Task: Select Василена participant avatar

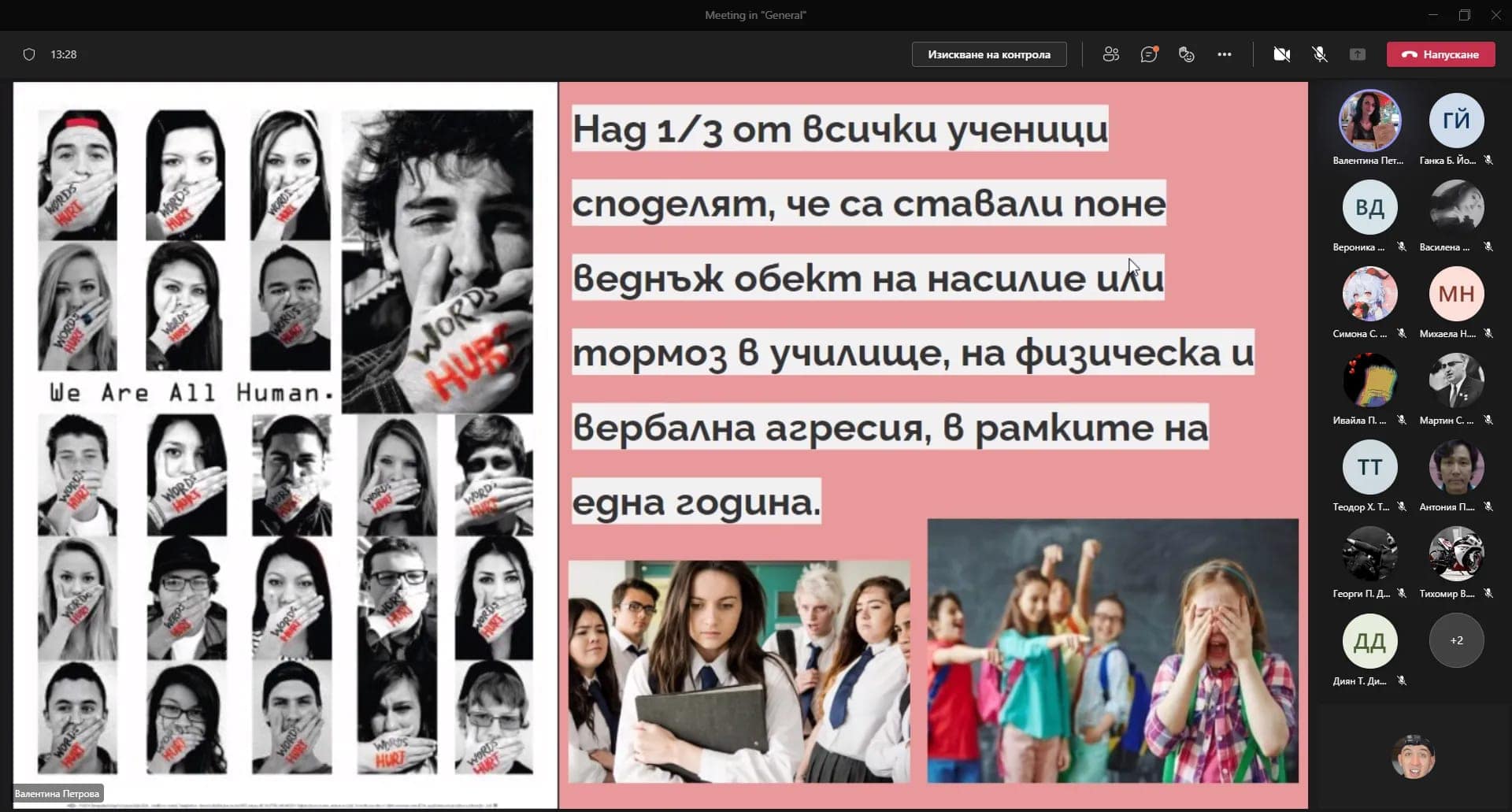Action: click(x=1457, y=207)
